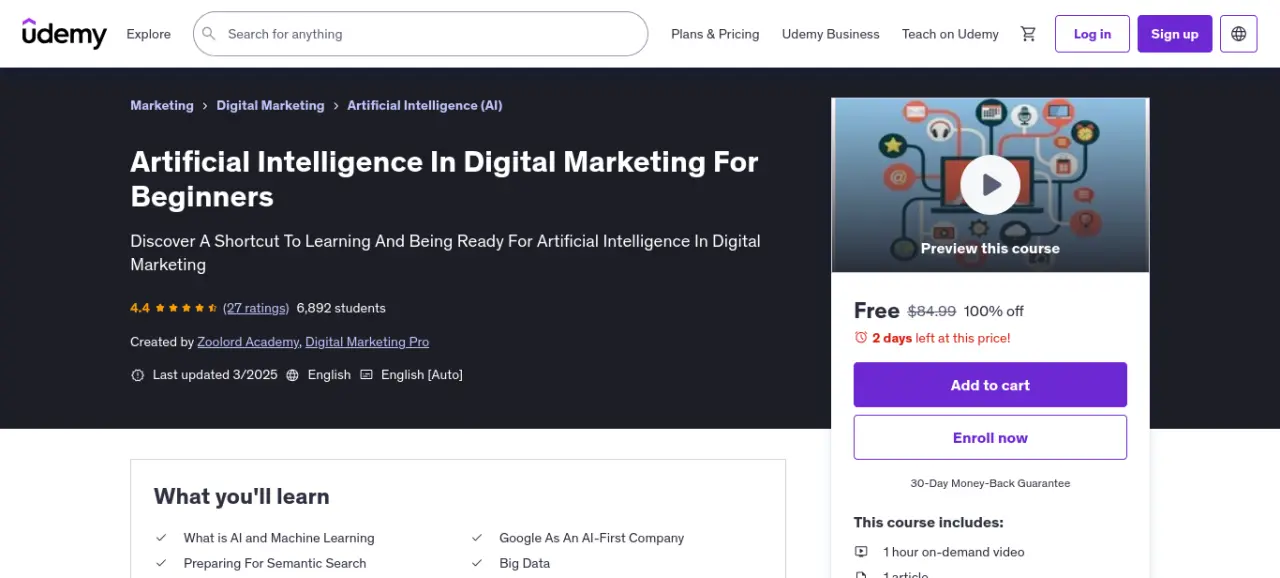Open the 27 ratings link
Image resolution: width=1280 pixels, height=578 pixels.
tap(256, 308)
